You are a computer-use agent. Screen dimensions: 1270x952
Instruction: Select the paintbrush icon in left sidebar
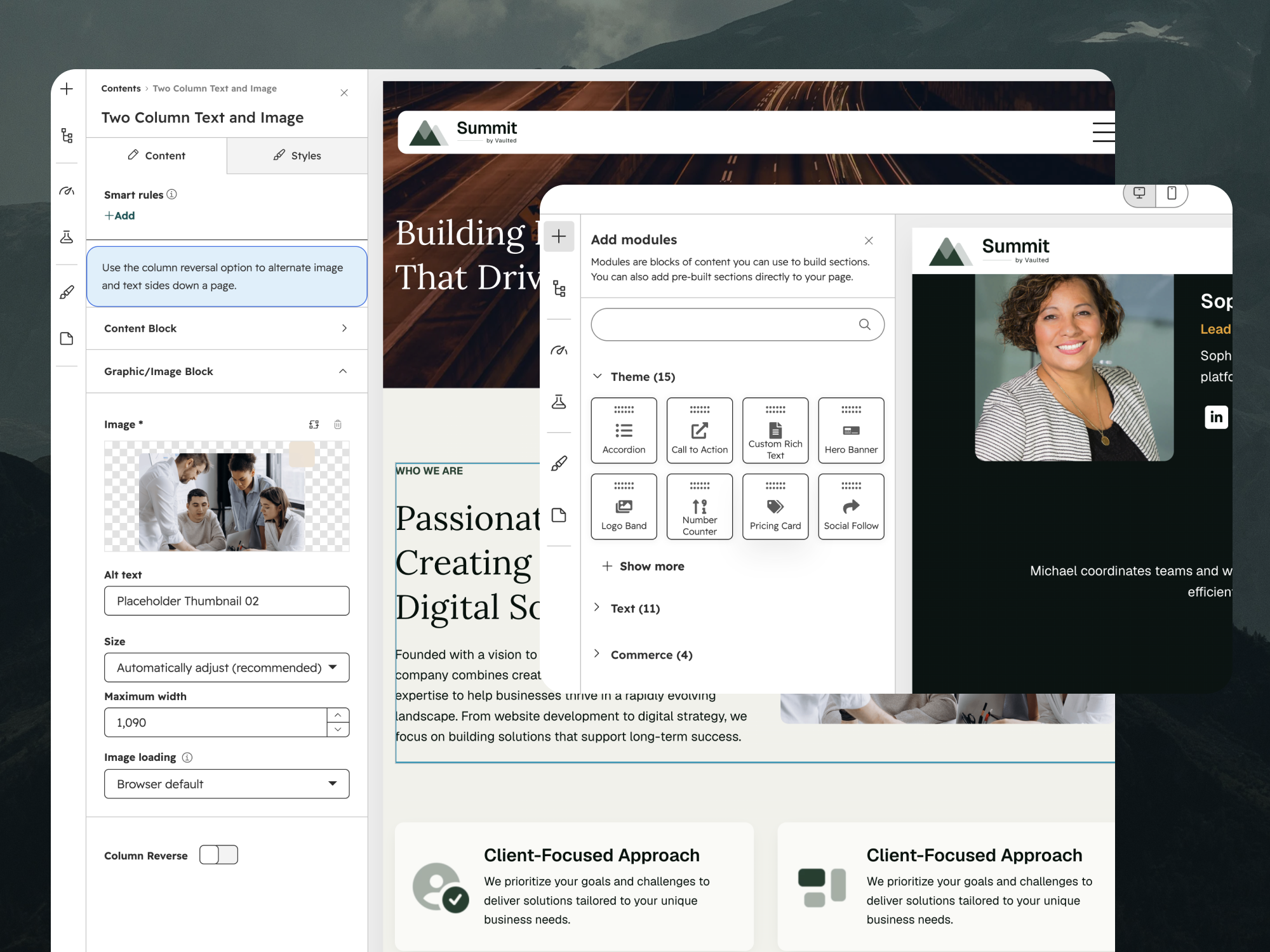click(67, 292)
